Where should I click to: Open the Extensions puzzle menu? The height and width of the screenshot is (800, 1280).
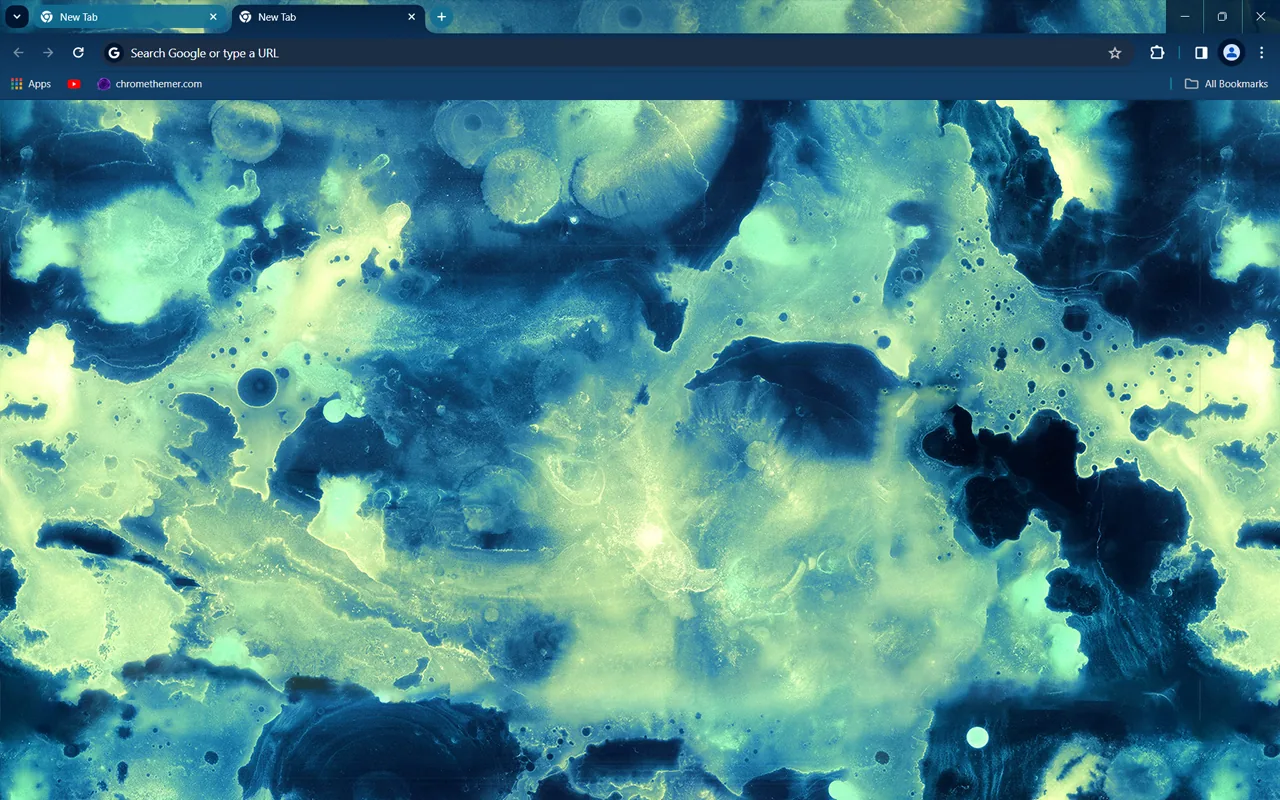[1157, 53]
